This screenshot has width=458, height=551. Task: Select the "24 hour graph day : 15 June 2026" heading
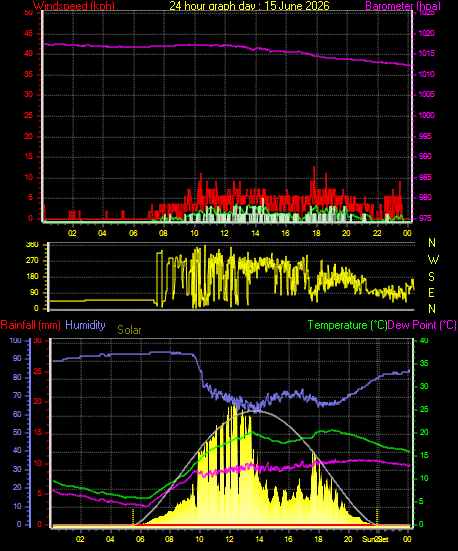point(250,6)
